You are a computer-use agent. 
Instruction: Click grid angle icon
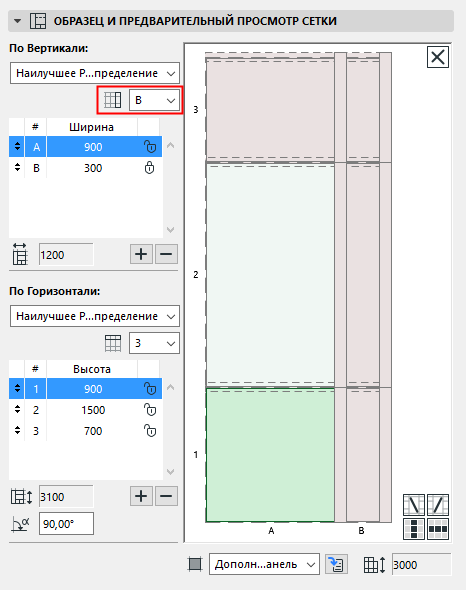pyautogui.click(x=20, y=524)
